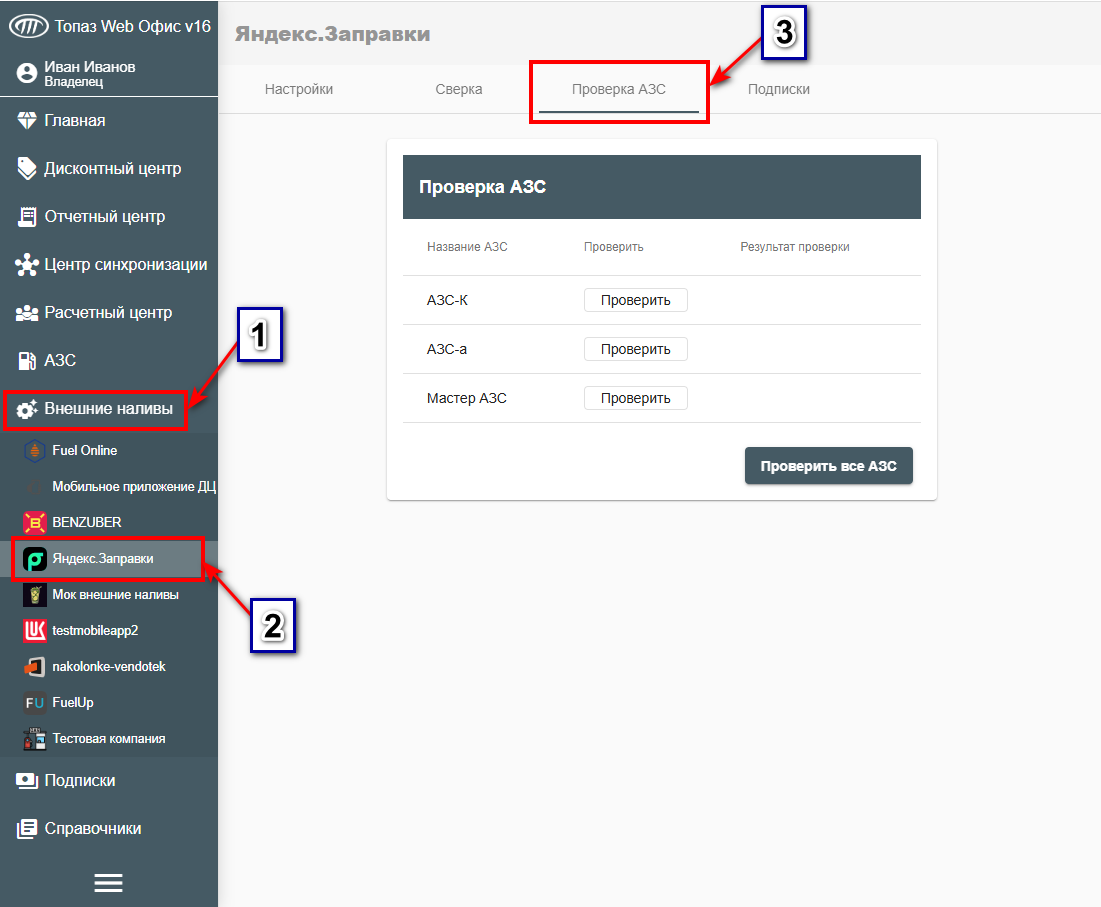Select Мобильное приложение ДЦ item

[x=109, y=487]
